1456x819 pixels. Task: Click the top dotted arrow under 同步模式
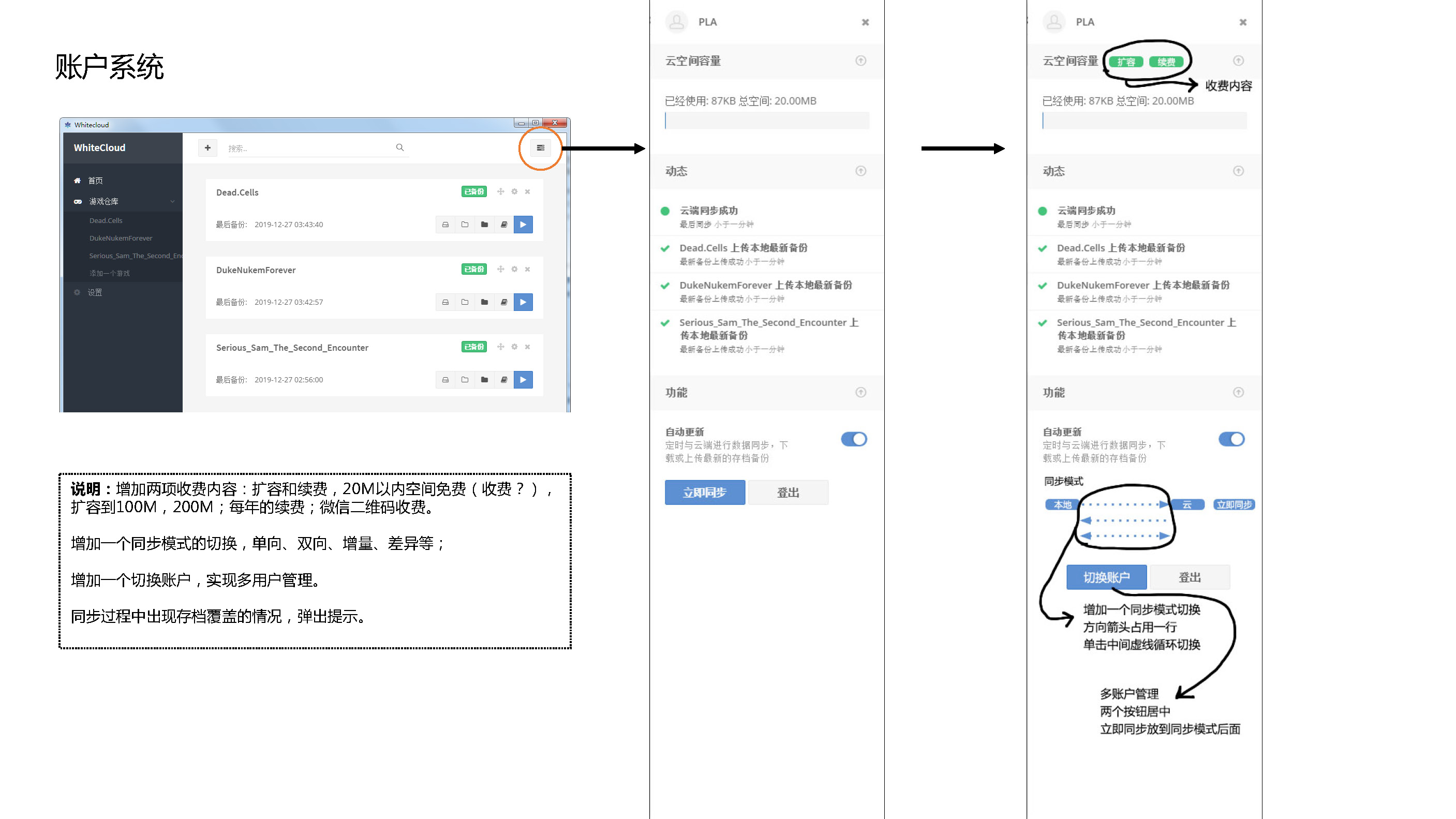[1125, 504]
